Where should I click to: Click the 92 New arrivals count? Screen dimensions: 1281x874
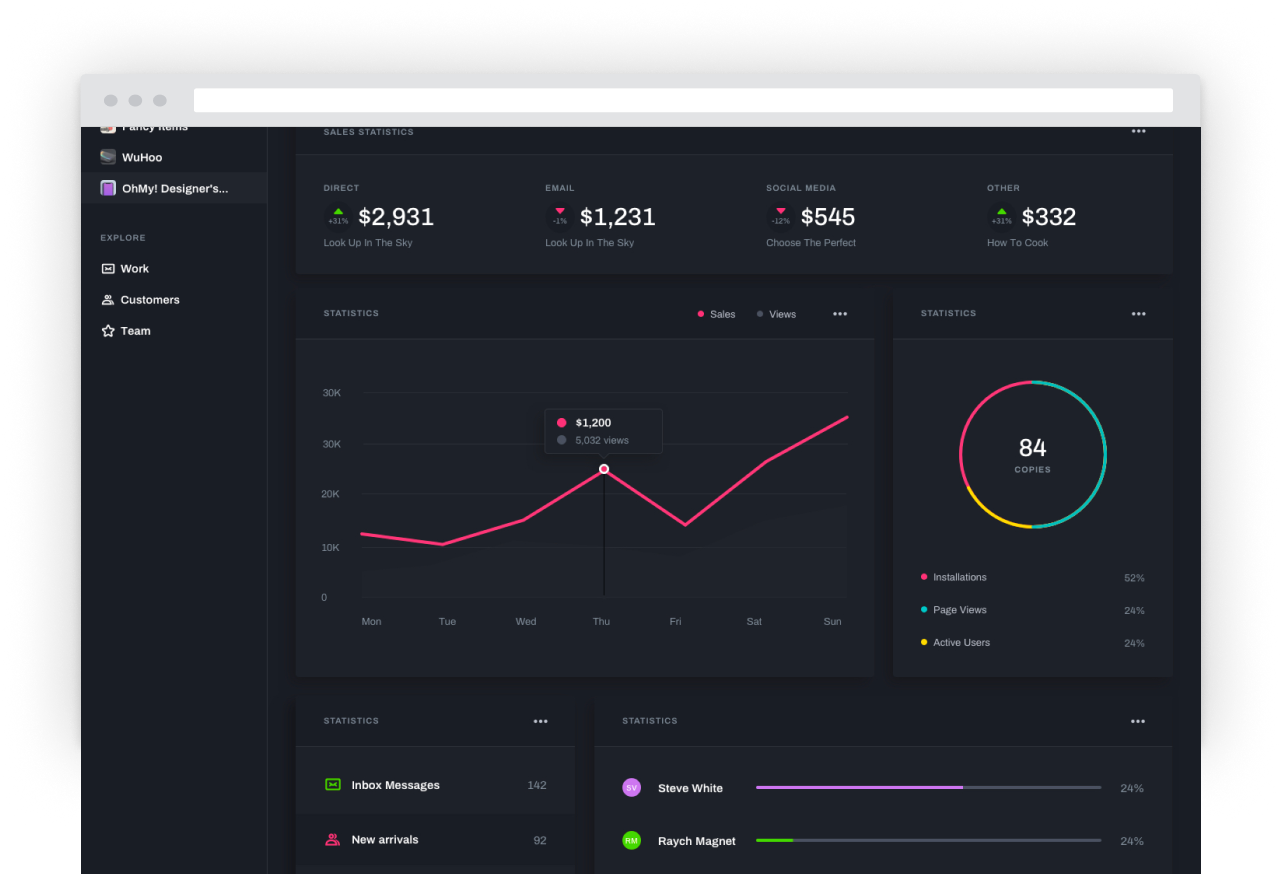tap(540, 840)
